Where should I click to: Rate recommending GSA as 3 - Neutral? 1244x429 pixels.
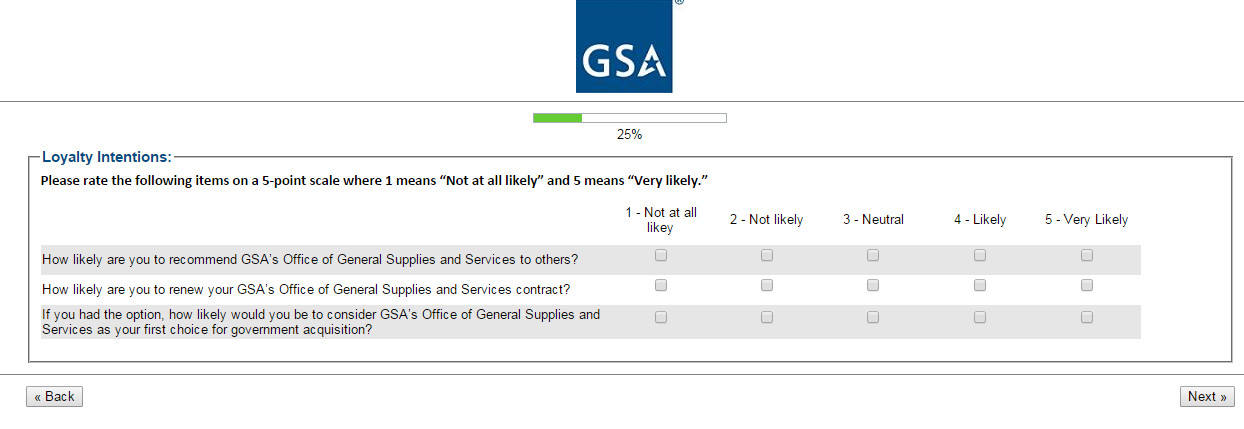click(873, 255)
